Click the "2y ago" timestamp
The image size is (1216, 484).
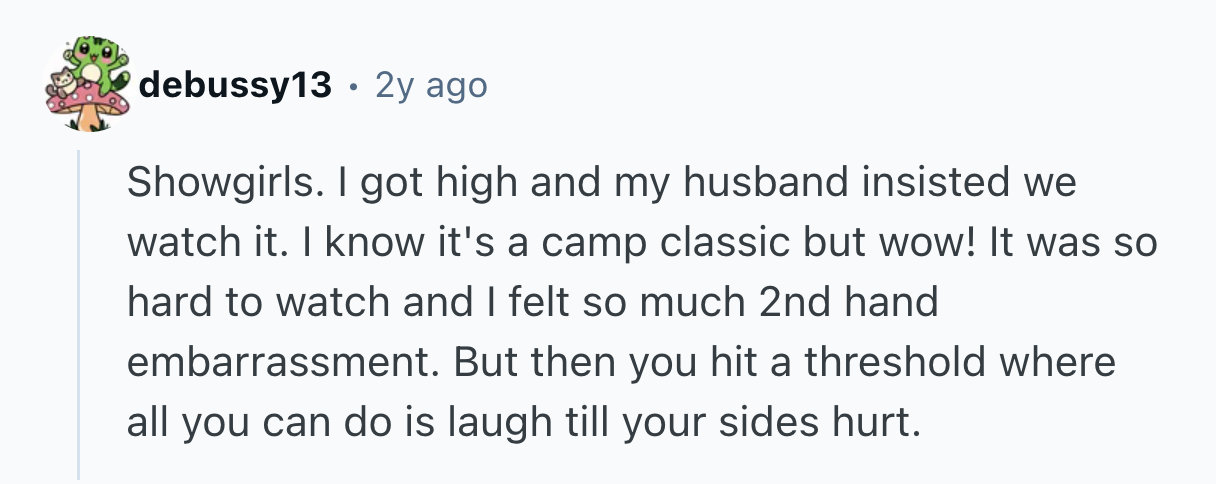point(431,85)
